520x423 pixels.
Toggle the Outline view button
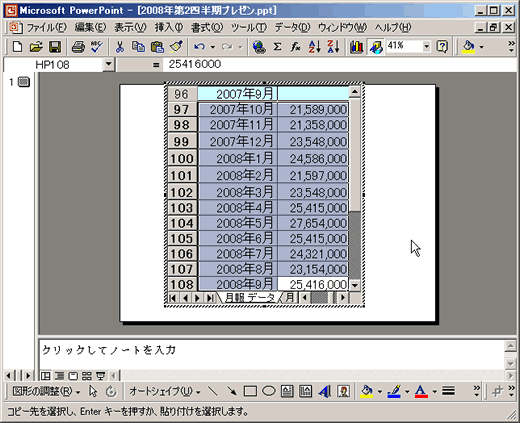click(x=59, y=376)
